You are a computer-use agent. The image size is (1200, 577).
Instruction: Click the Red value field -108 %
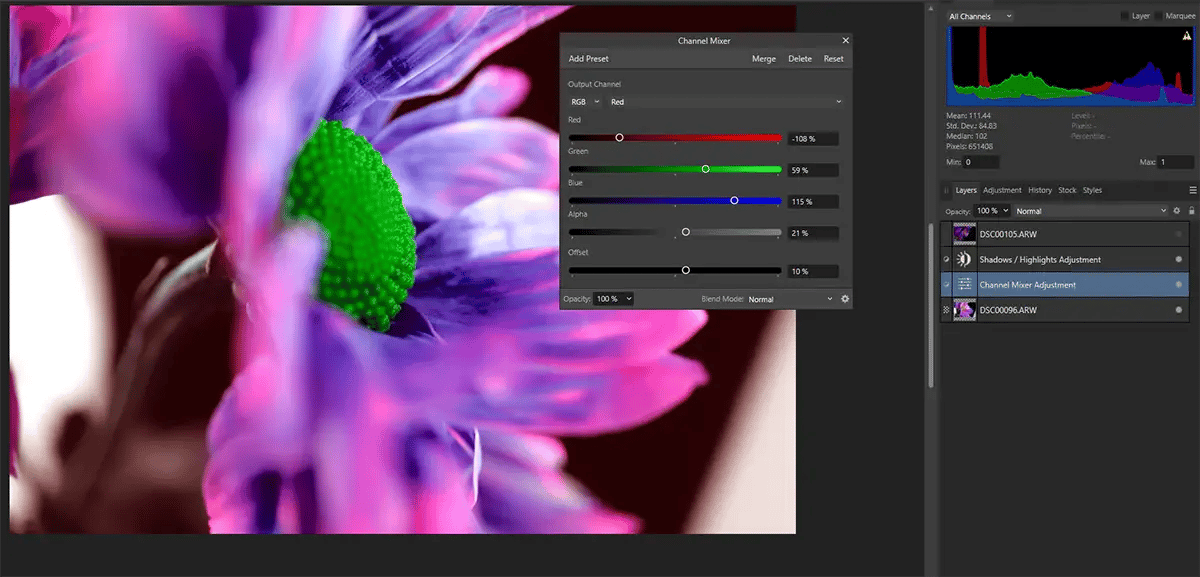(813, 138)
